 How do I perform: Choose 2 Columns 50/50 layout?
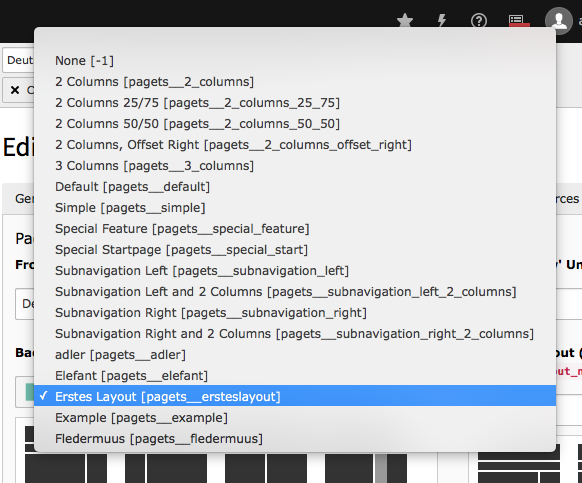pos(295,124)
